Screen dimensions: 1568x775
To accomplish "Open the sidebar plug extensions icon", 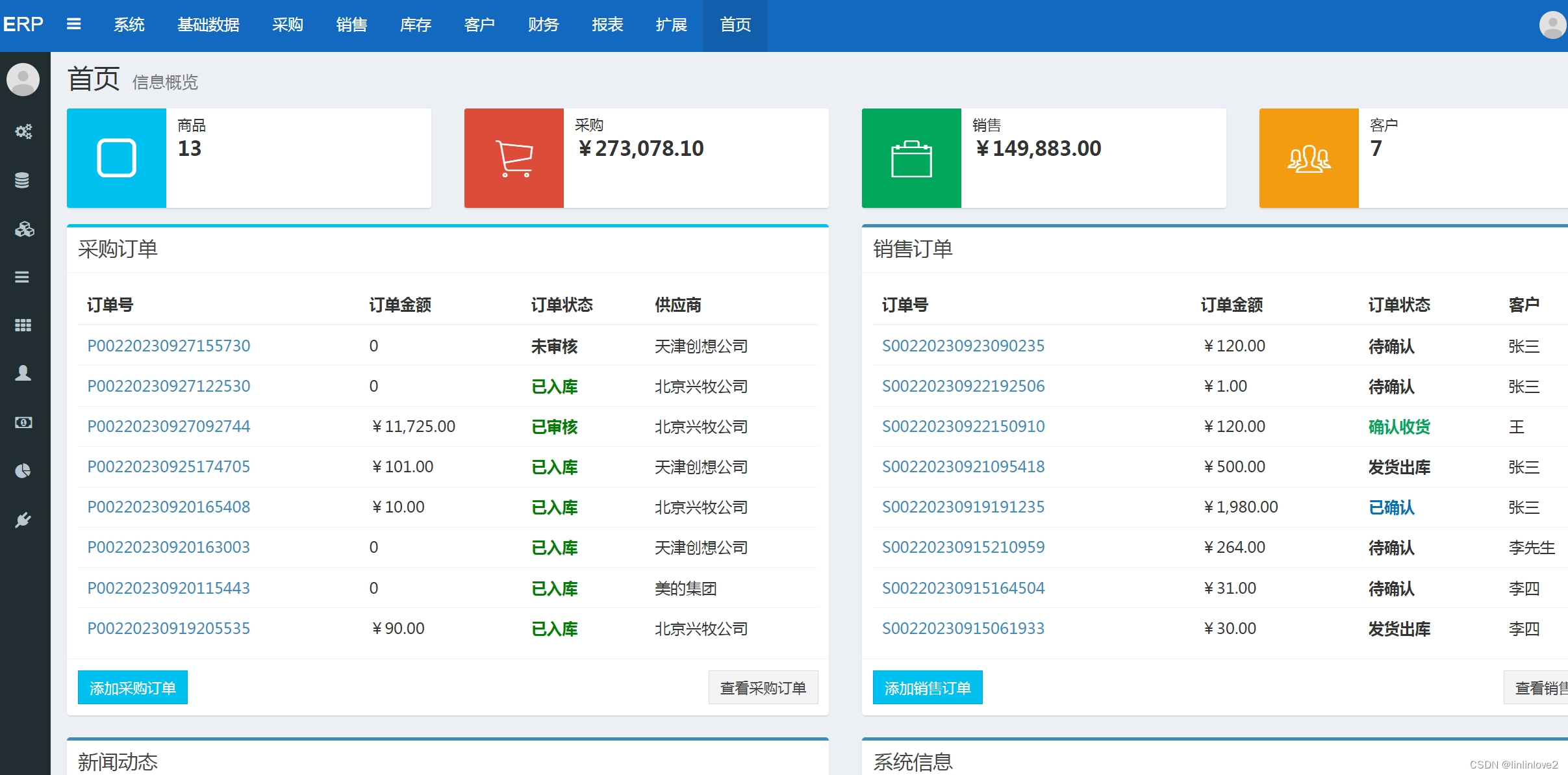I will coord(23,520).
